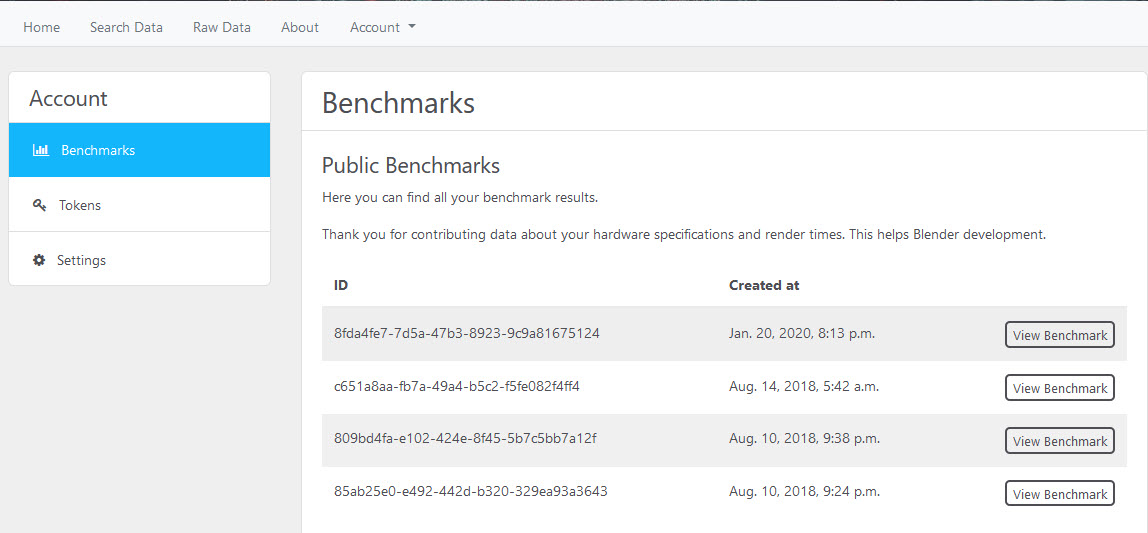This screenshot has width=1148, height=533.
Task: View Benchmark from Jan. 20, 2020
Action: point(1059,335)
